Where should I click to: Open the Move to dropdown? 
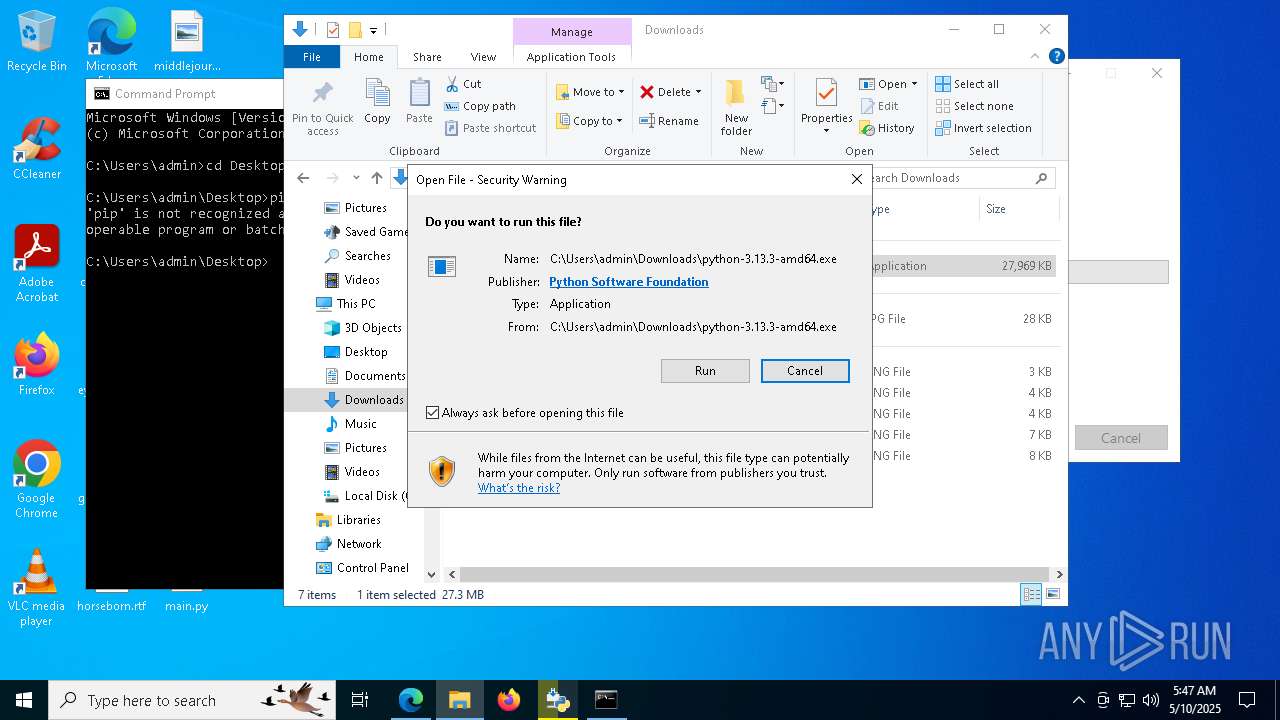[x=590, y=92]
